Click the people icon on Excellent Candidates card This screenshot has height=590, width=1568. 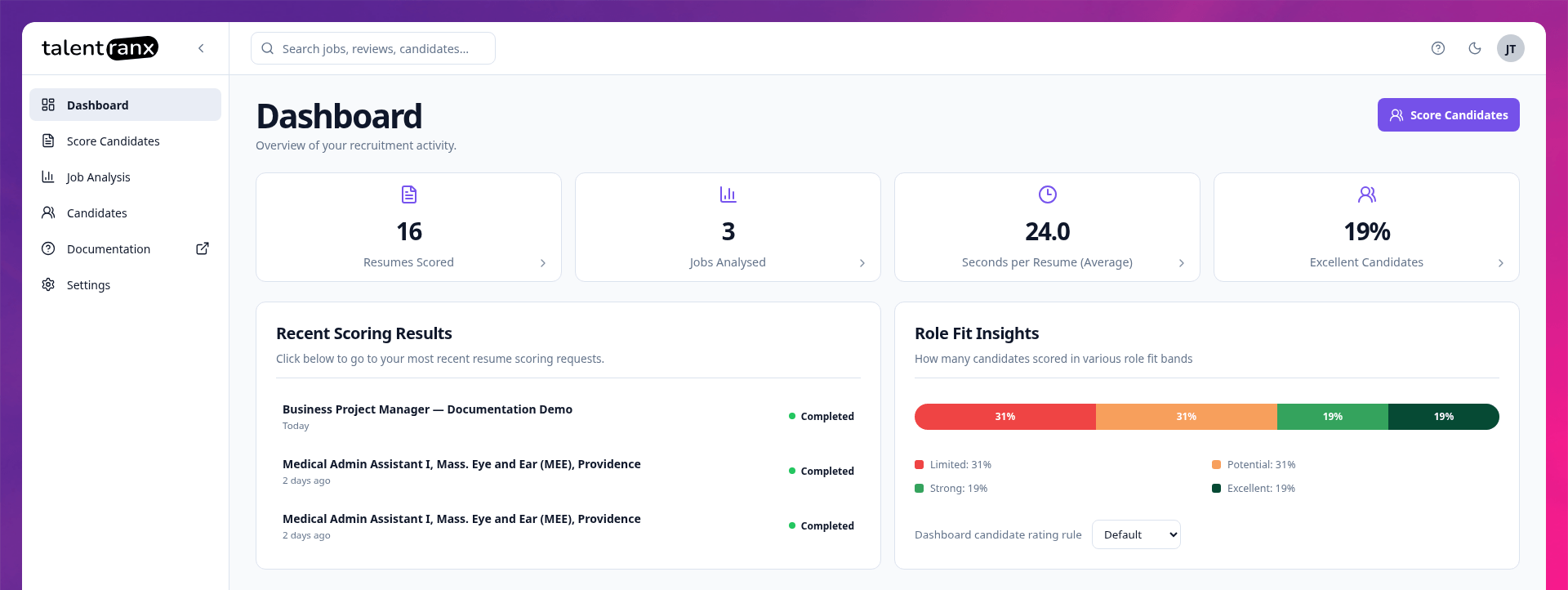pyautogui.click(x=1366, y=194)
